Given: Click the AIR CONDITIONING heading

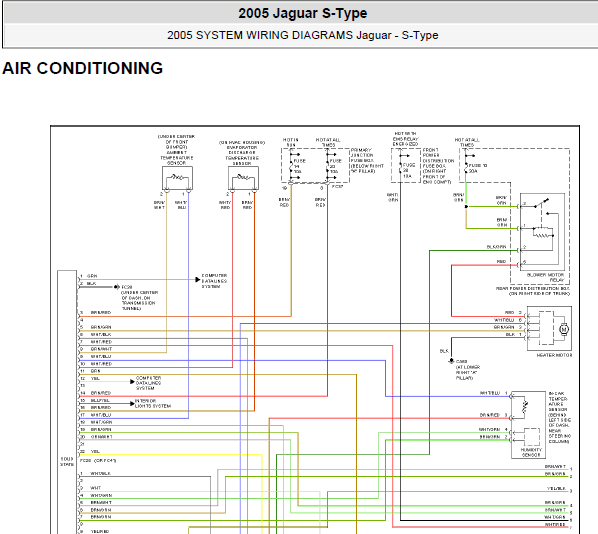Looking at the screenshot, I should [83, 68].
